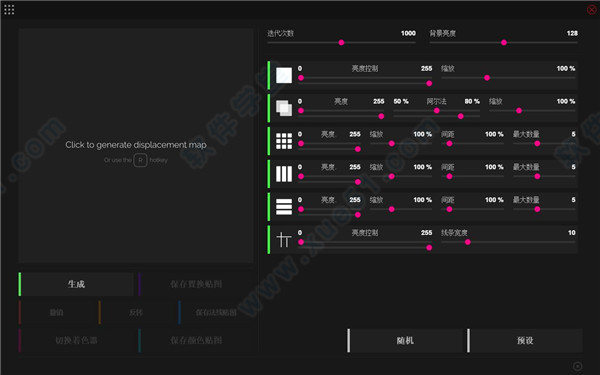Click horizontal bars row 缩放 scale handle
The width and height of the screenshot is (600, 375).
click(x=391, y=209)
